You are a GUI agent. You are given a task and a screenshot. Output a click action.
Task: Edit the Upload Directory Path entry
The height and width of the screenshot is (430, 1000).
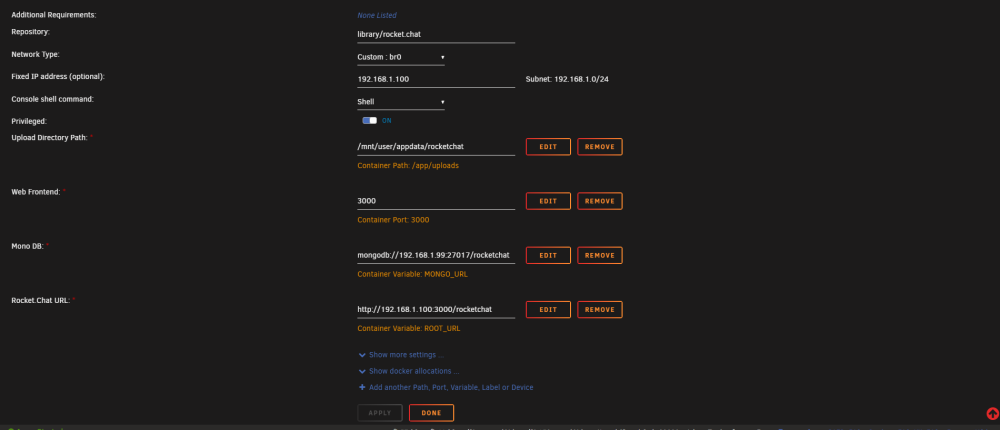point(548,147)
